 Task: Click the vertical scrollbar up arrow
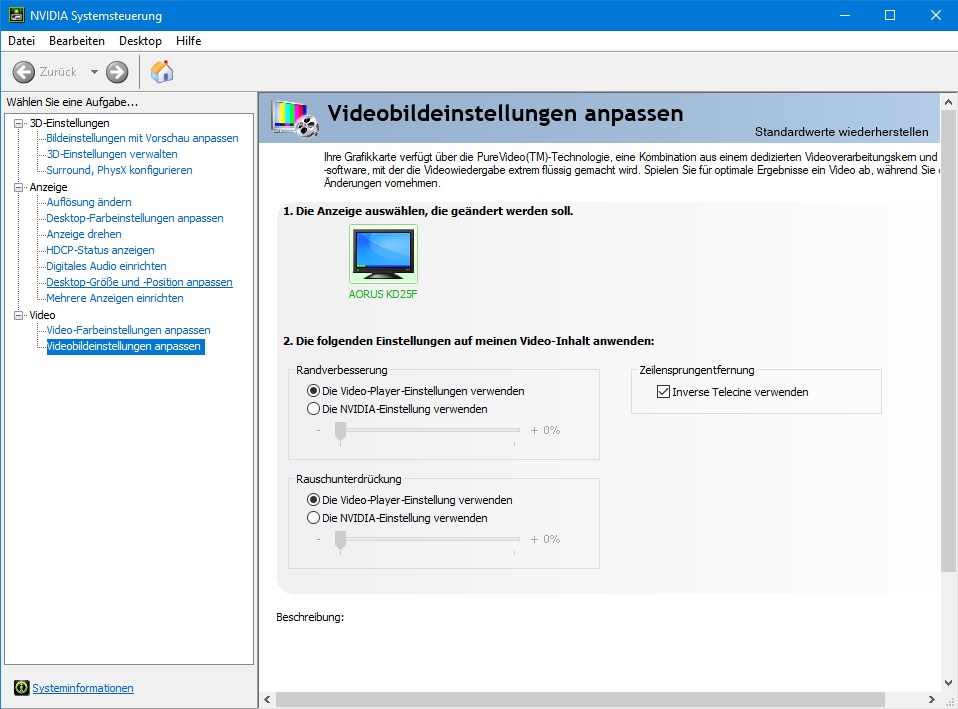pyautogui.click(x=948, y=102)
